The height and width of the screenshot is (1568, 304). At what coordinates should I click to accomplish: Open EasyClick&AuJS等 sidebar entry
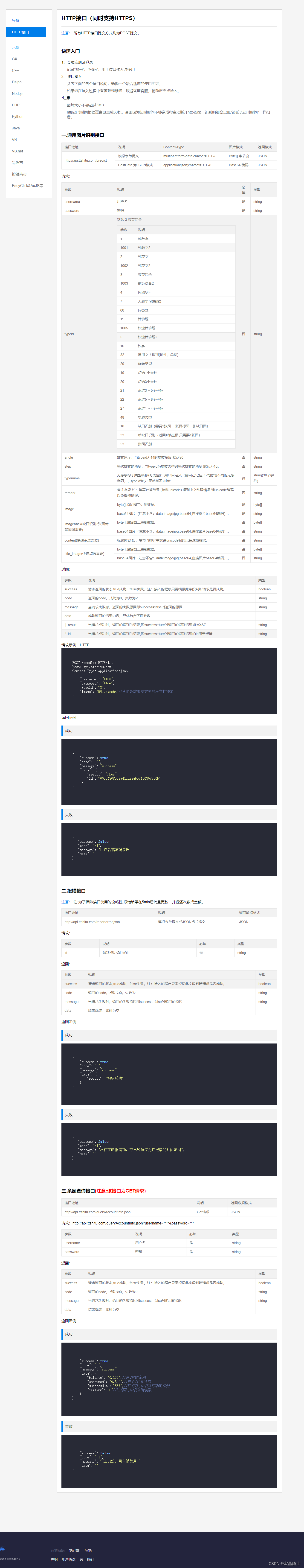pyautogui.click(x=27, y=186)
